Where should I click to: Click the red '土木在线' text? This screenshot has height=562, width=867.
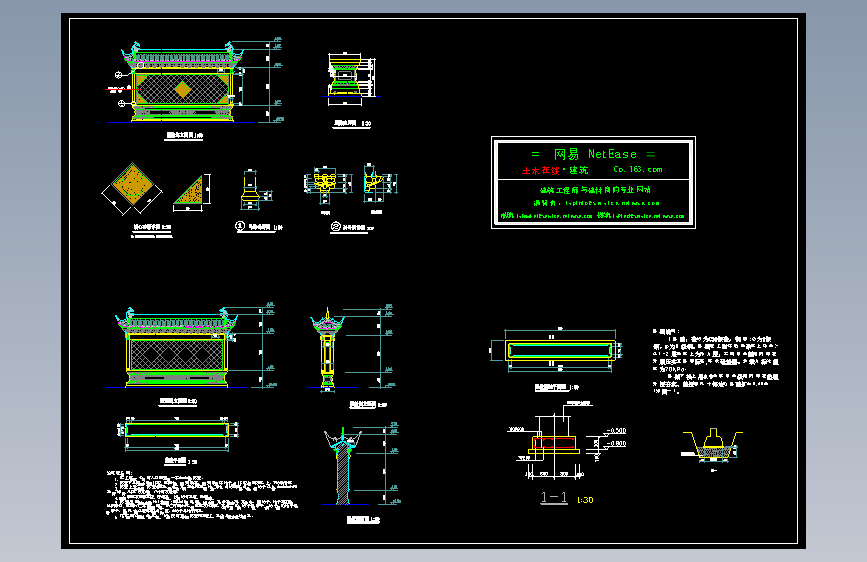(541, 170)
